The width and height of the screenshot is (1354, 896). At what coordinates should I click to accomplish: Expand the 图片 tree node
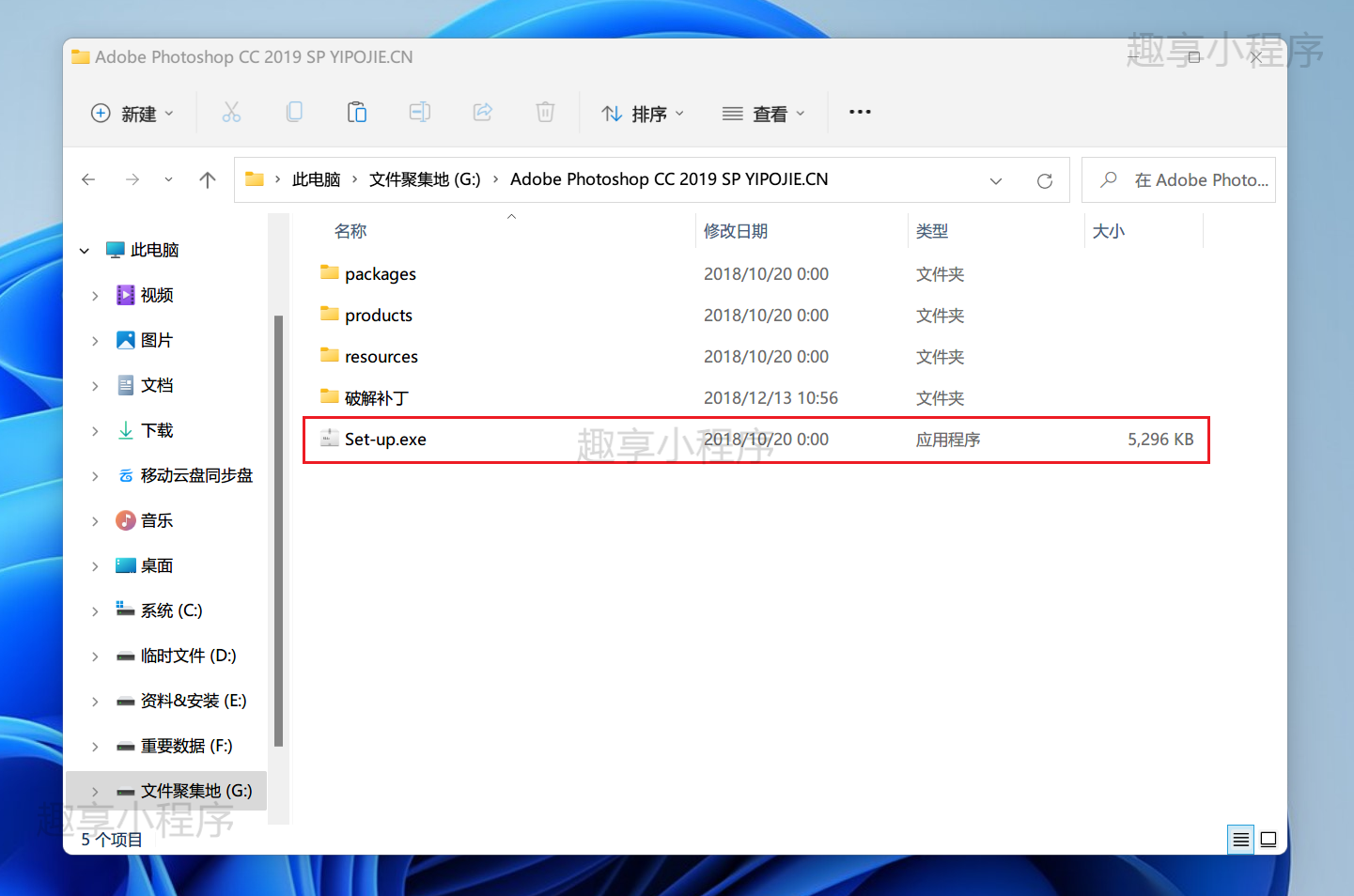pyautogui.click(x=95, y=341)
